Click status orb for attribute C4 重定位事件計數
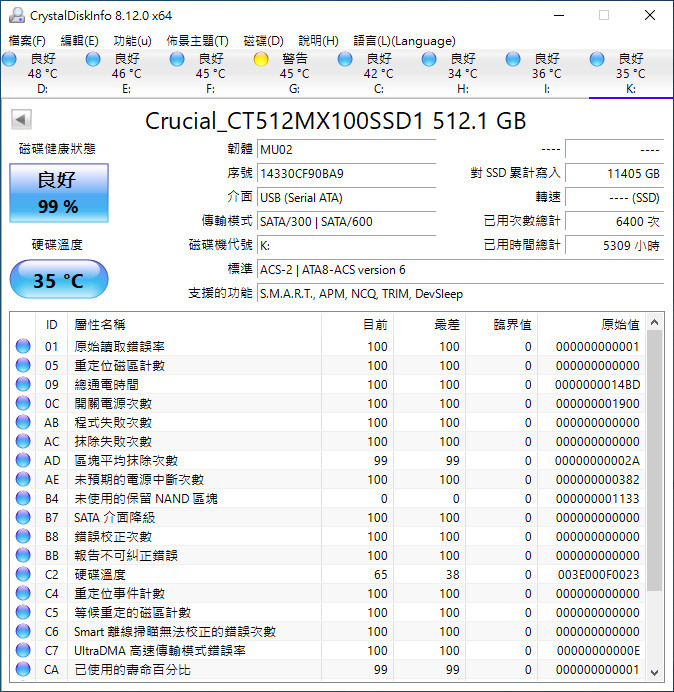This screenshot has width=674, height=692. click(x=23, y=593)
